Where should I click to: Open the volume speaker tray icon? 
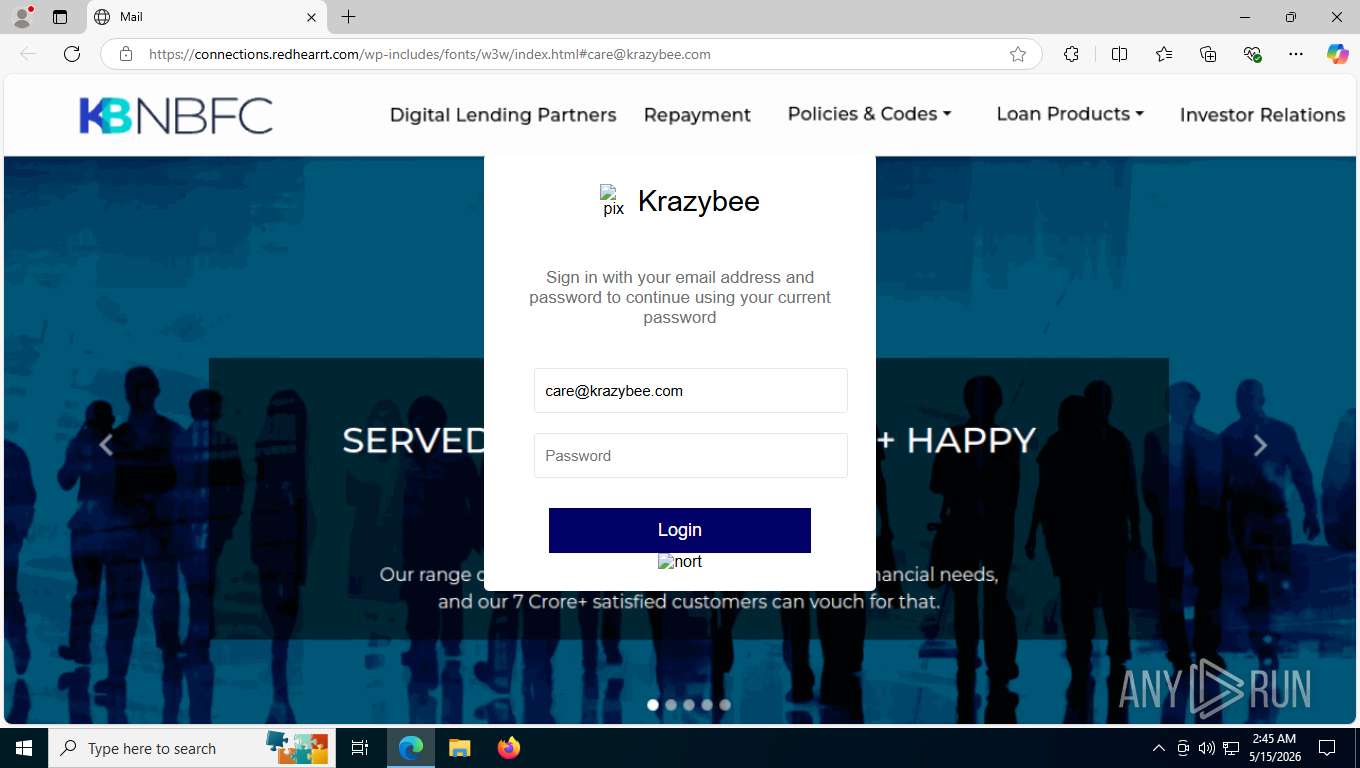[1207, 748]
